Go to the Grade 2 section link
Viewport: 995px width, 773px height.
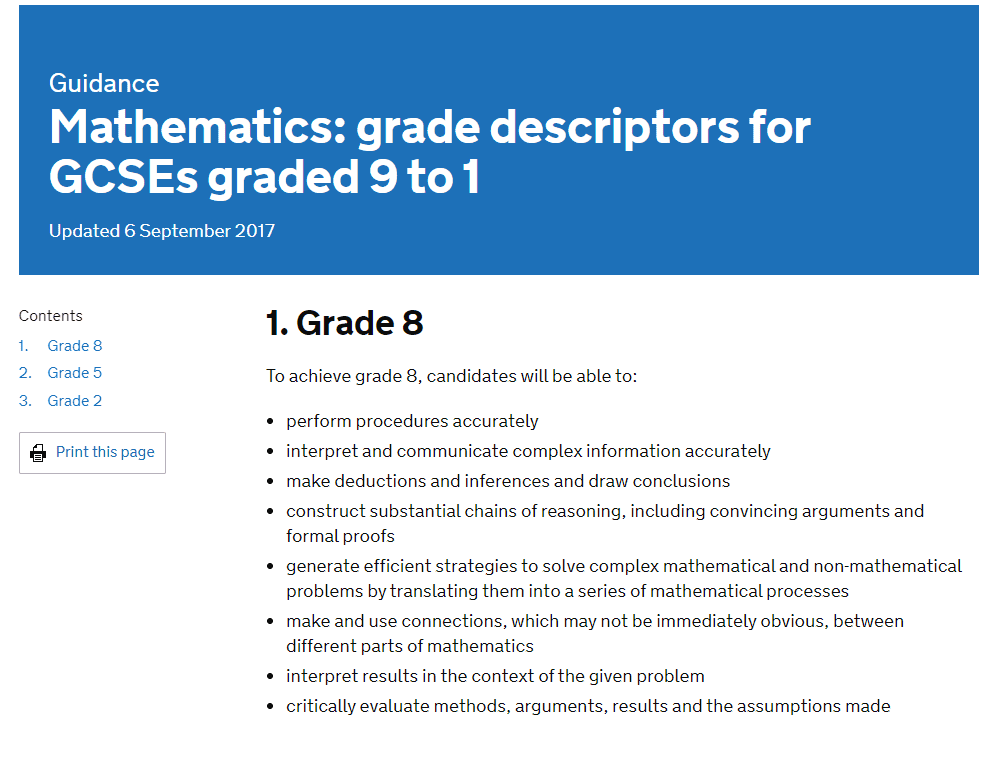[74, 401]
